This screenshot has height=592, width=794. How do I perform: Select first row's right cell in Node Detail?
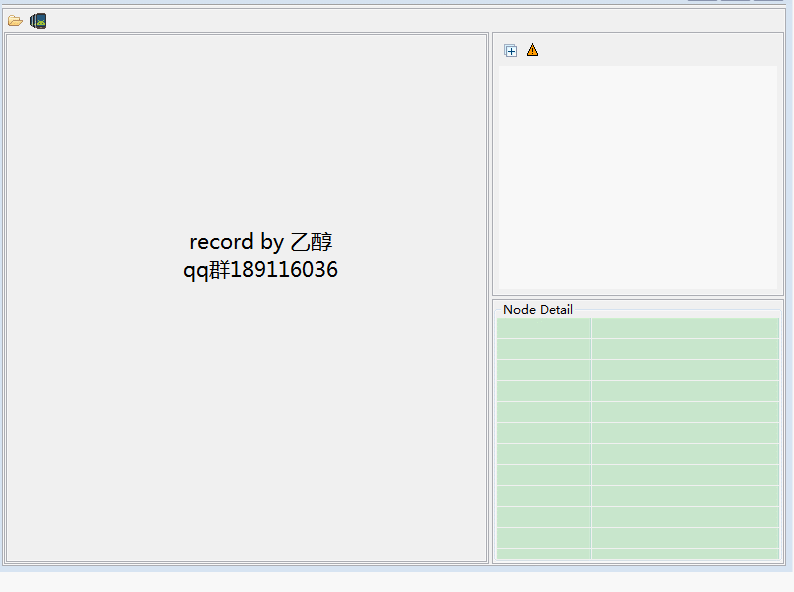pos(684,328)
